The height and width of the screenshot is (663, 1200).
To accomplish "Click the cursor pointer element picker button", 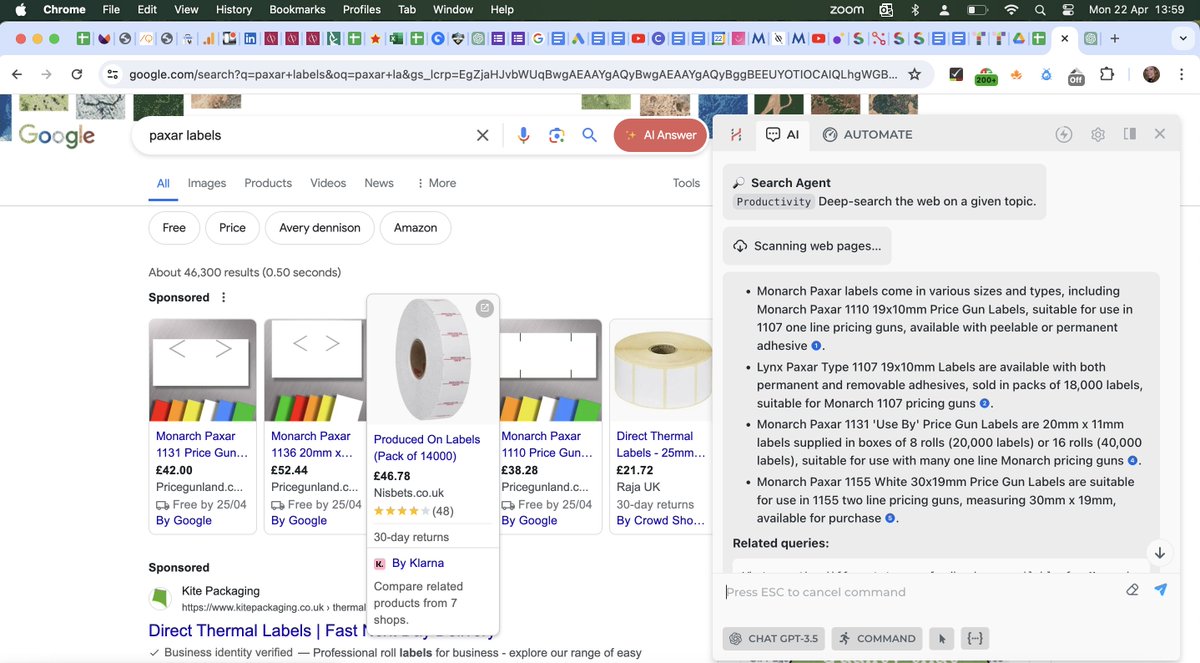I will click(x=941, y=638).
